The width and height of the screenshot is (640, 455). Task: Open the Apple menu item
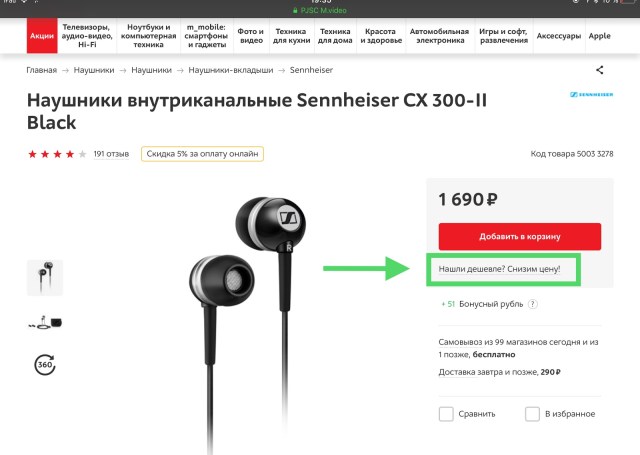point(599,36)
